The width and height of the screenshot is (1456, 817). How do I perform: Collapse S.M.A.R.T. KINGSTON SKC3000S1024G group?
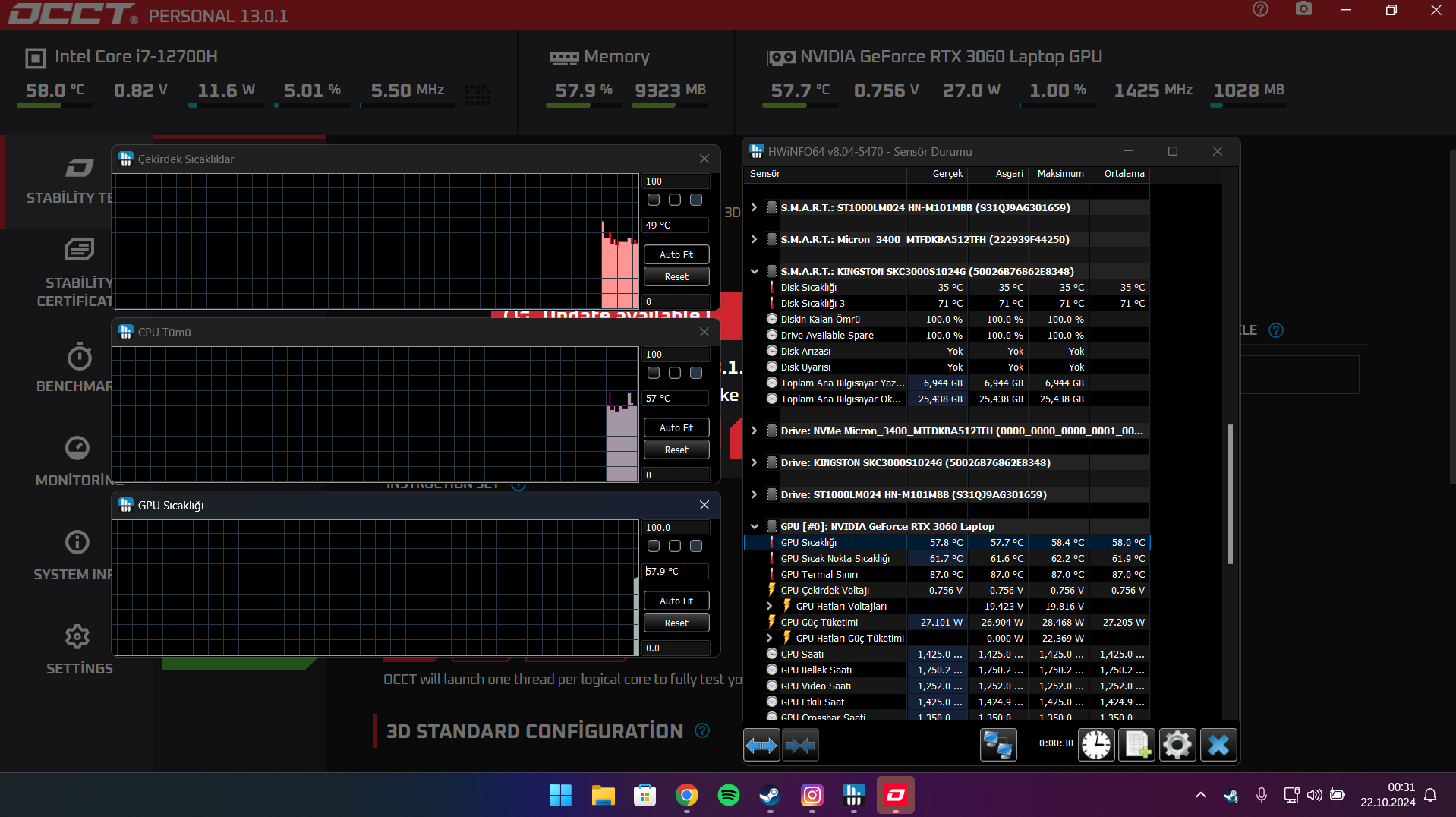(x=754, y=271)
